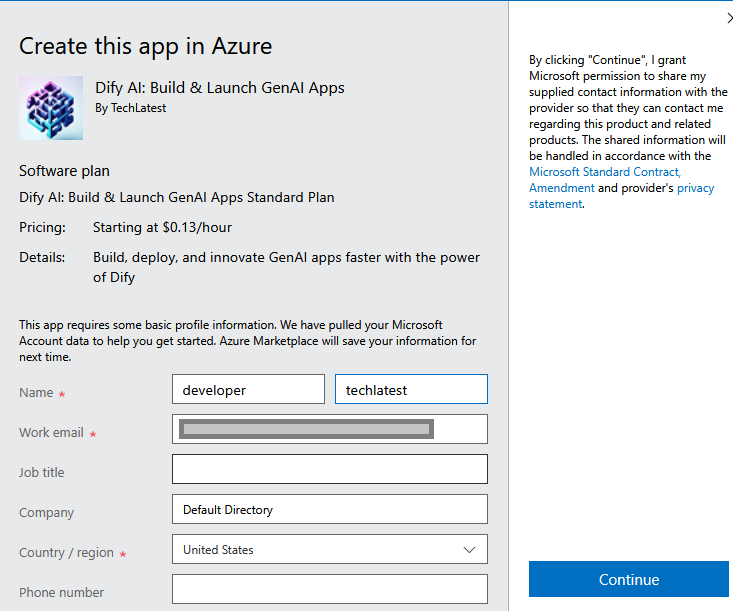Click the 'Dify AI: Build & Launch GenAI Apps' title
733x611 pixels.
(220, 88)
